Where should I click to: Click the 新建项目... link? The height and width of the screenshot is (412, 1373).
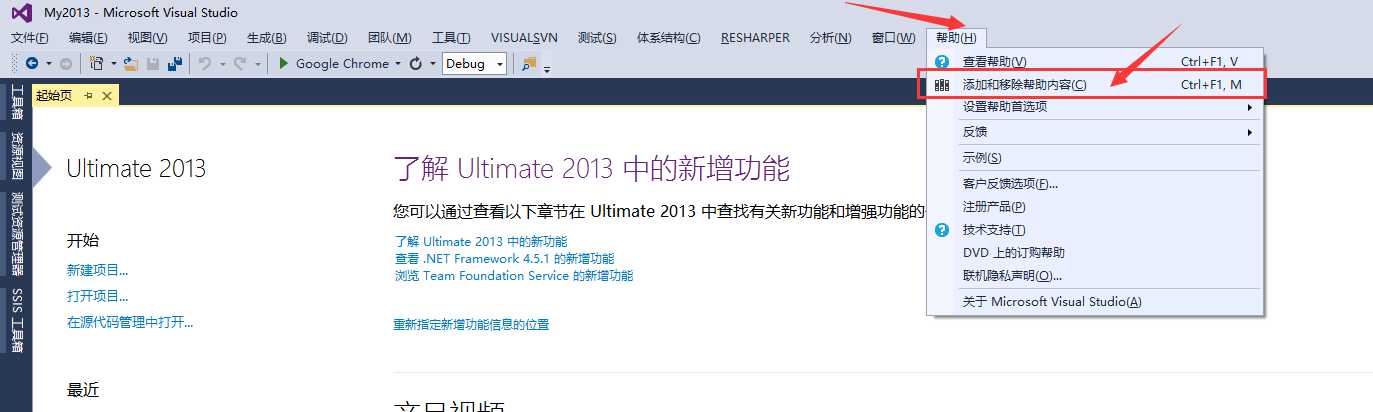(98, 270)
